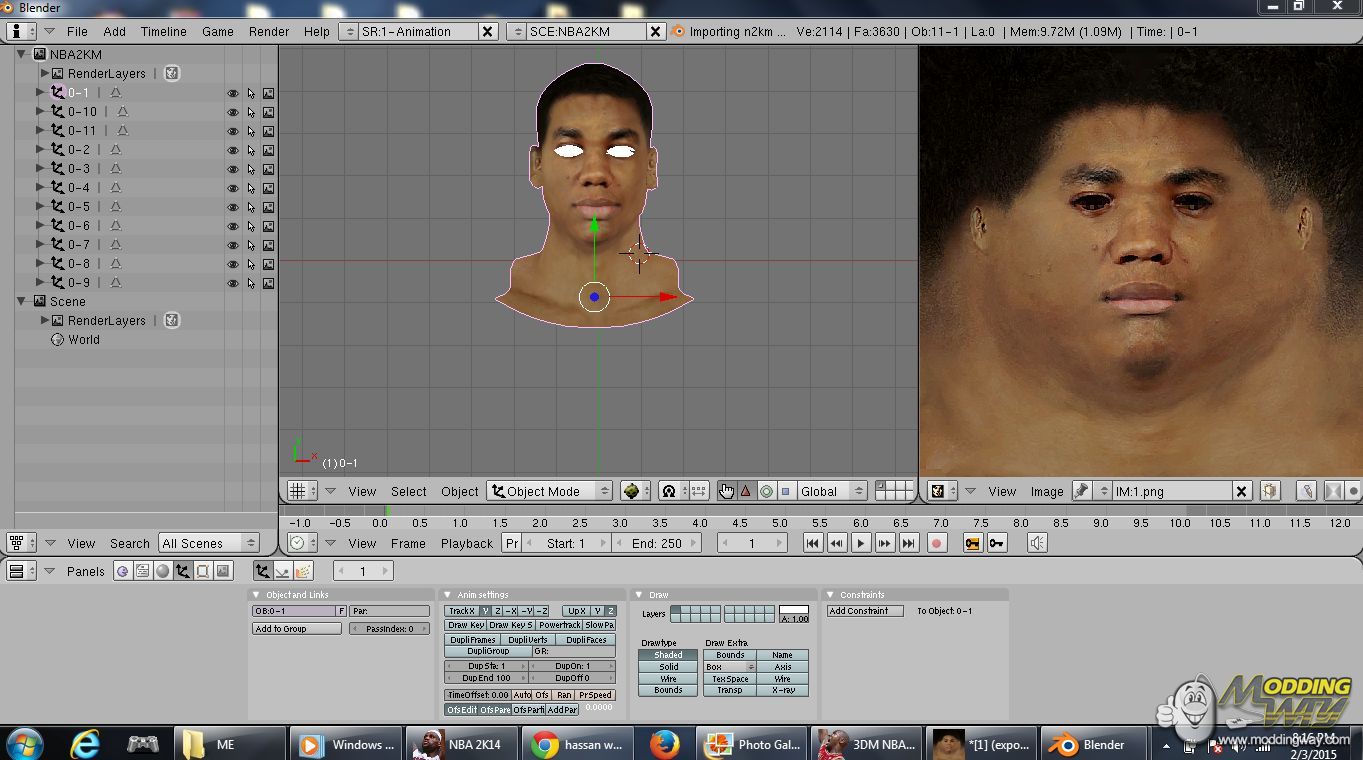
Task: Click the Add to Group button
Action: 296,629
